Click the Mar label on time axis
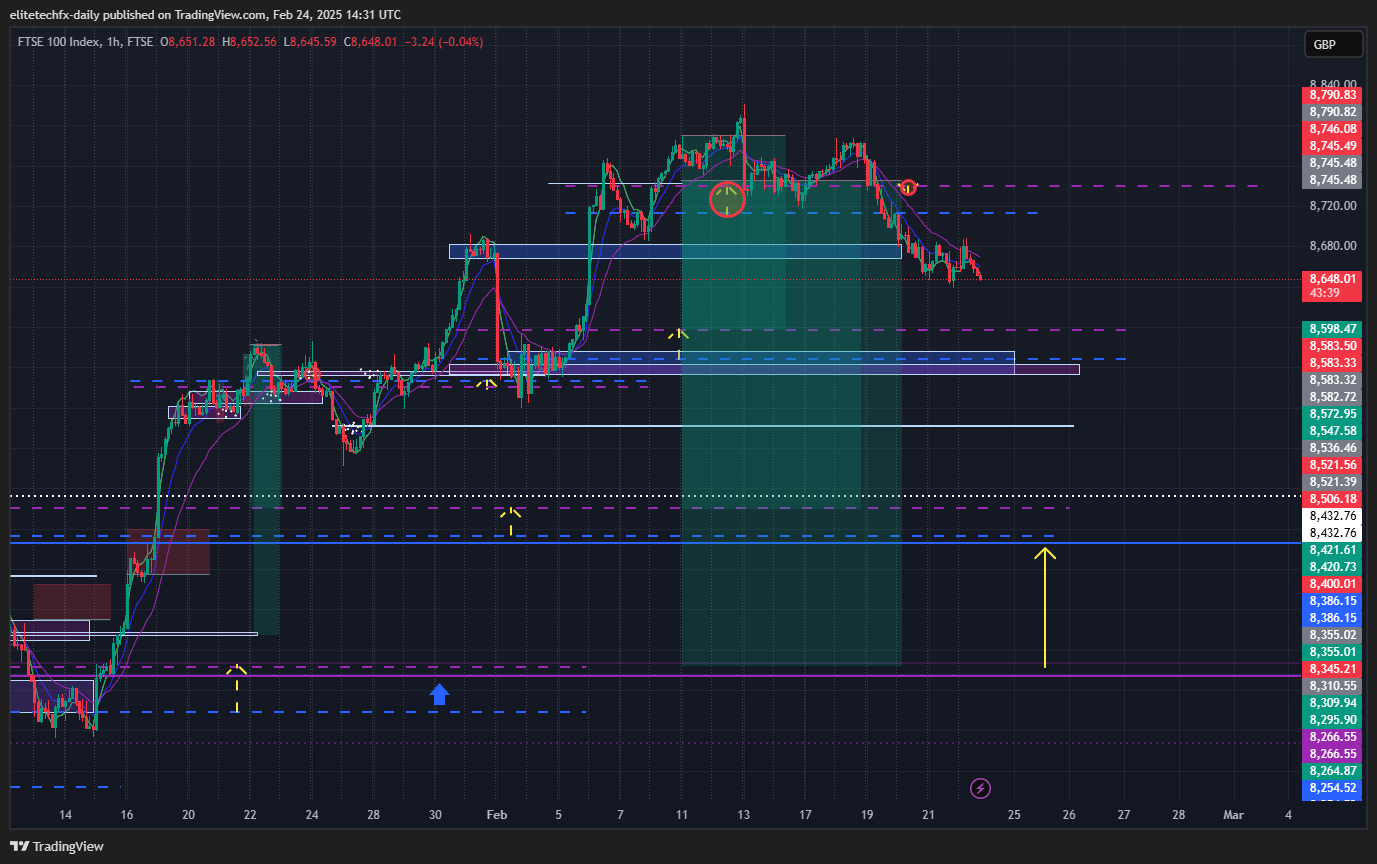This screenshot has height=864, width=1377. click(x=1234, y=815)
